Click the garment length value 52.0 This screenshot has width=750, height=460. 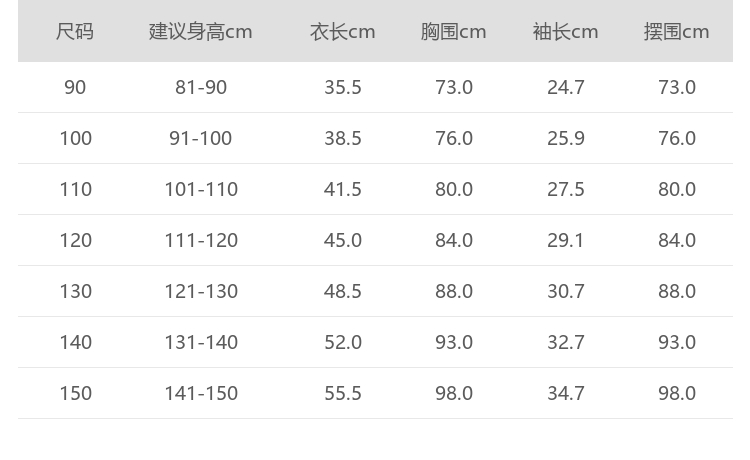click(x=343, y=342)
